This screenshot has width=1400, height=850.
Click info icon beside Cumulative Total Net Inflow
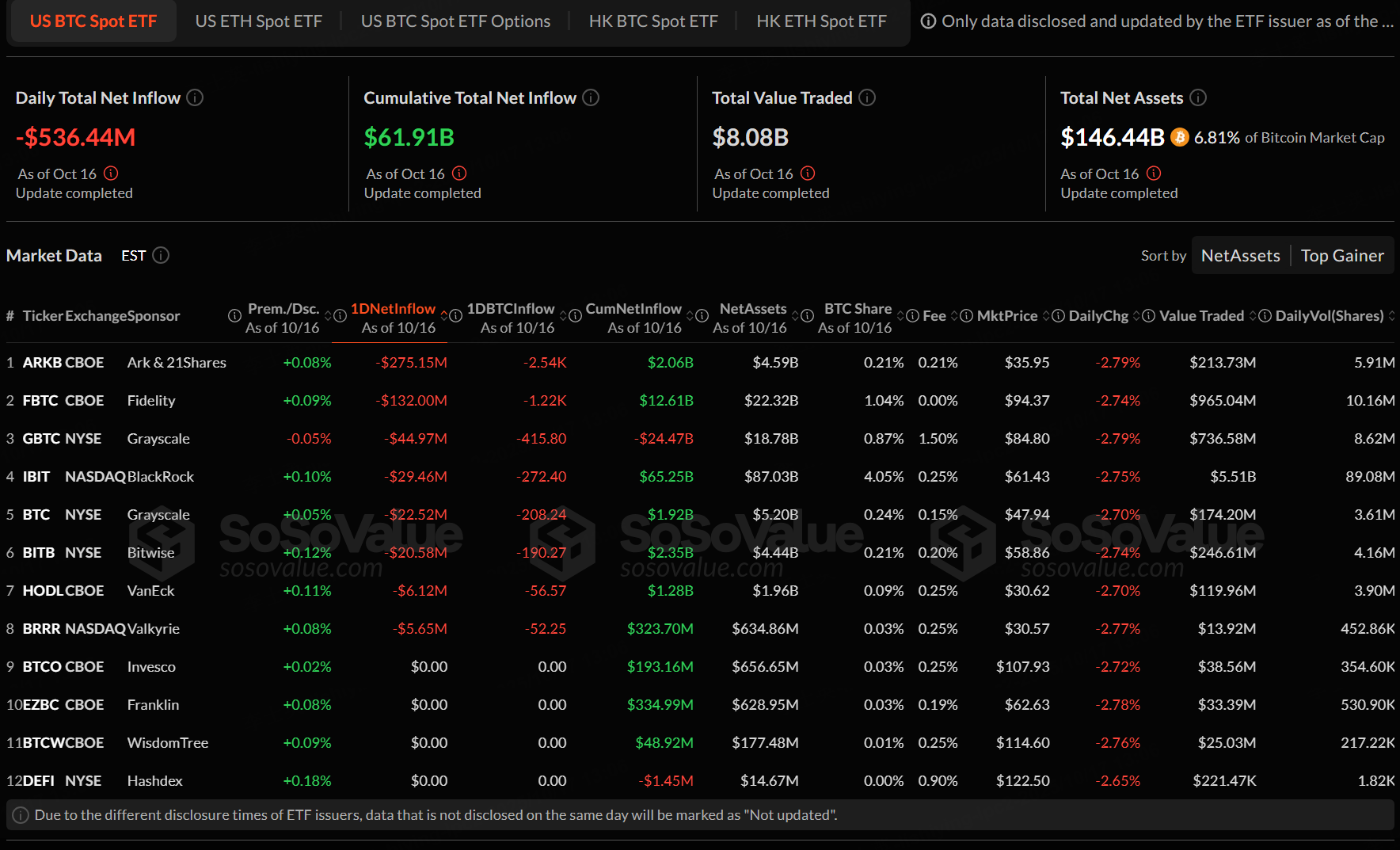point(591,97)
